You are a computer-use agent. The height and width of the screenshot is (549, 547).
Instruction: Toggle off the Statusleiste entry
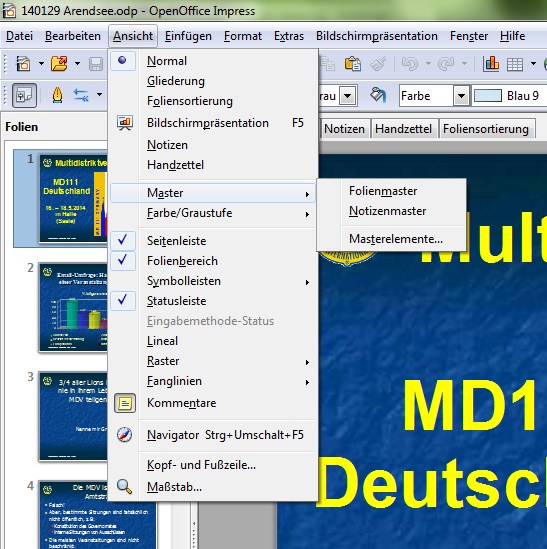pyautogui.click(x=213, y=301)
